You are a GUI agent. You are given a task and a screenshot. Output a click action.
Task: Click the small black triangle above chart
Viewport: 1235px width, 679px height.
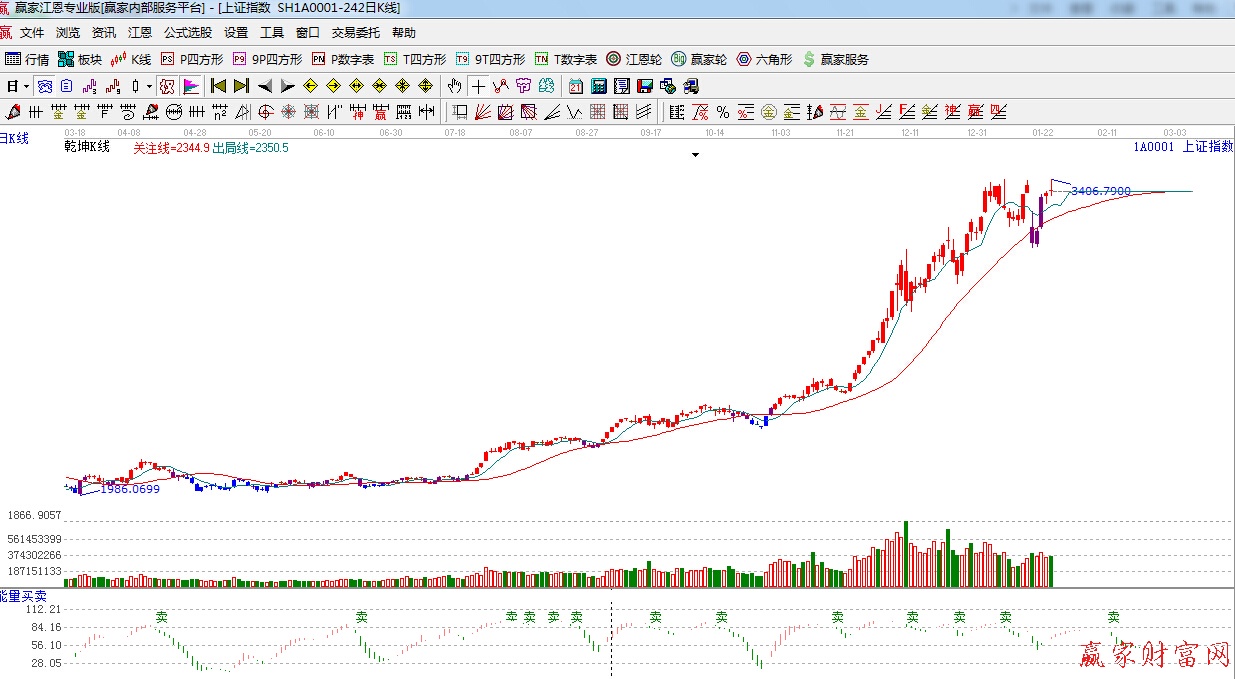coord(695,155)
